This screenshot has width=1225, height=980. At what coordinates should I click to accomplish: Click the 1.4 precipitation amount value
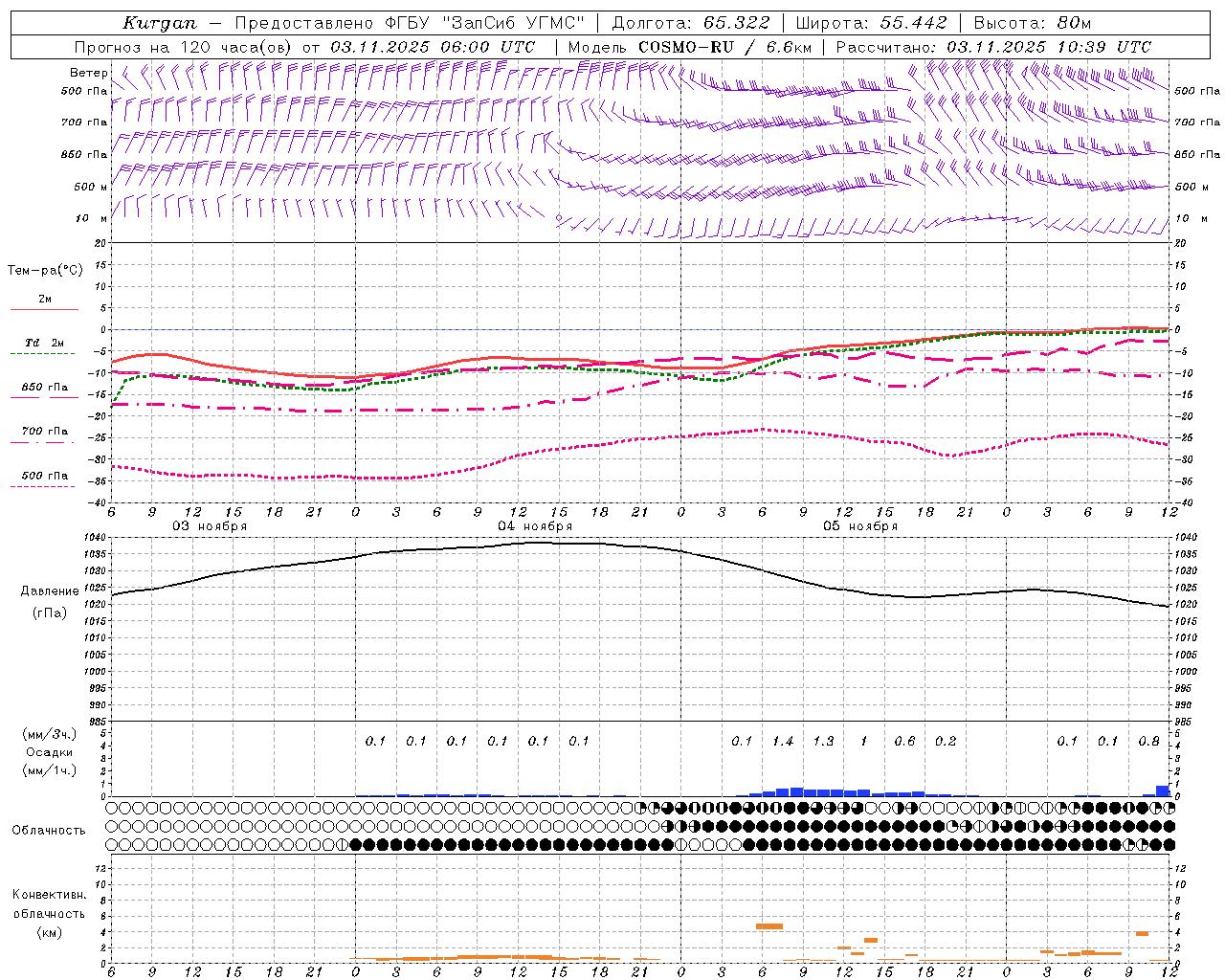783,741
